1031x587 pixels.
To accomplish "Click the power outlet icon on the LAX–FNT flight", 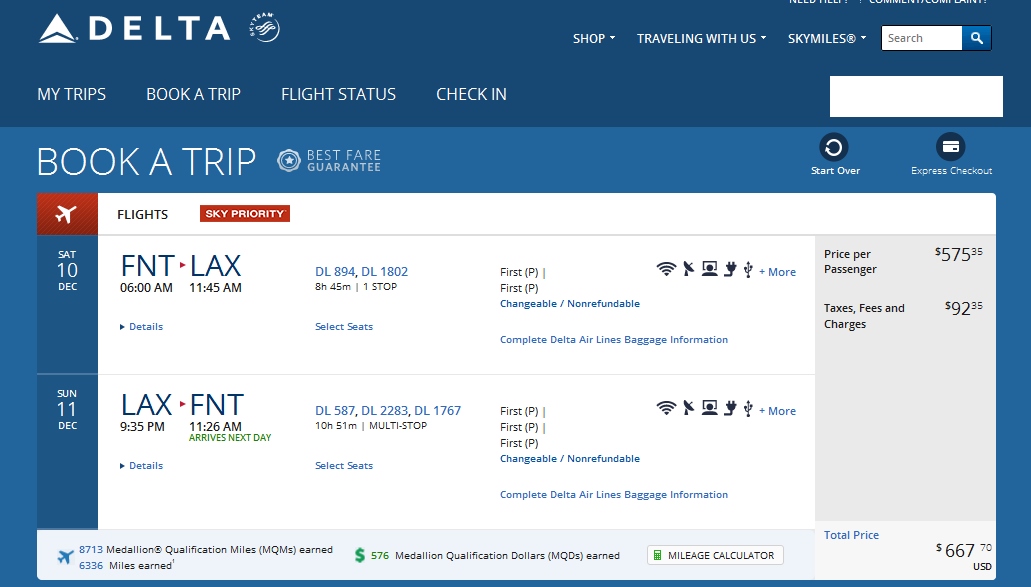I will point(730,408).
